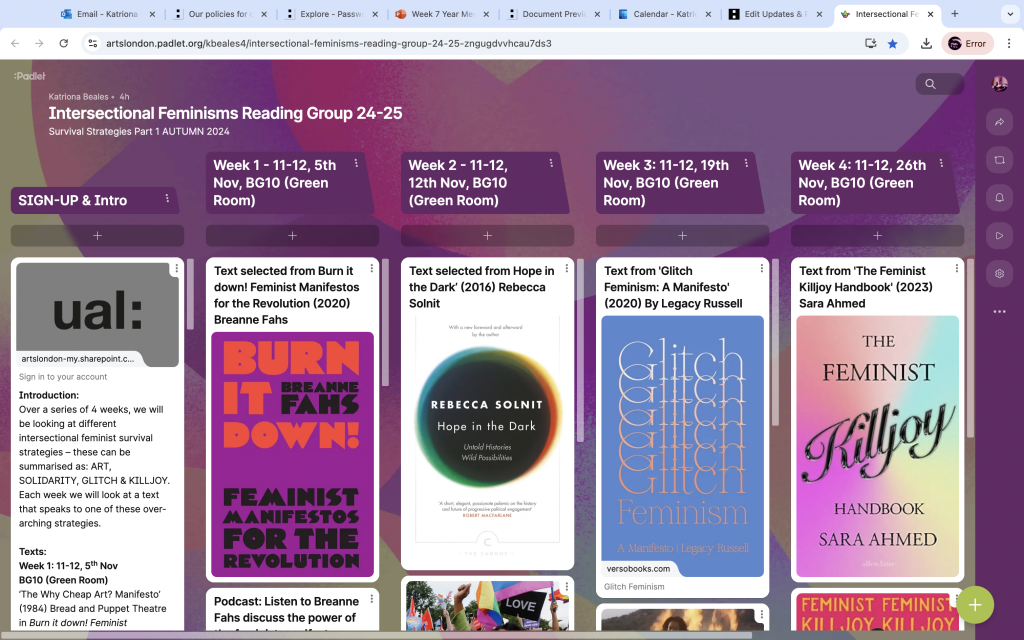Open the Burn it down post options menu
This screenshot has height=640, width=1024.
click(x=372, y=268)
